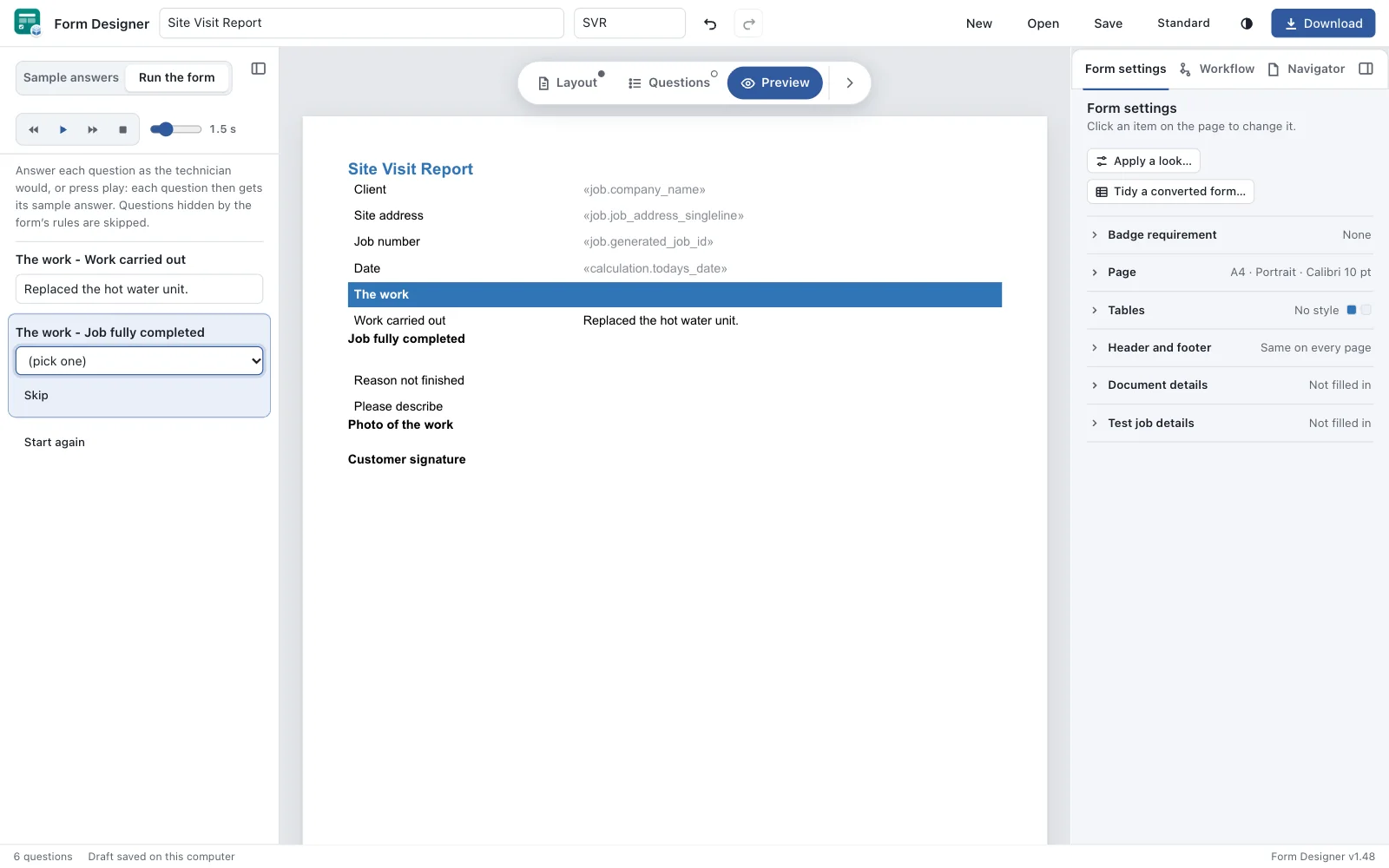
Task: Toggle the dark/light contrast theme icon
Action: point(1247,23)
